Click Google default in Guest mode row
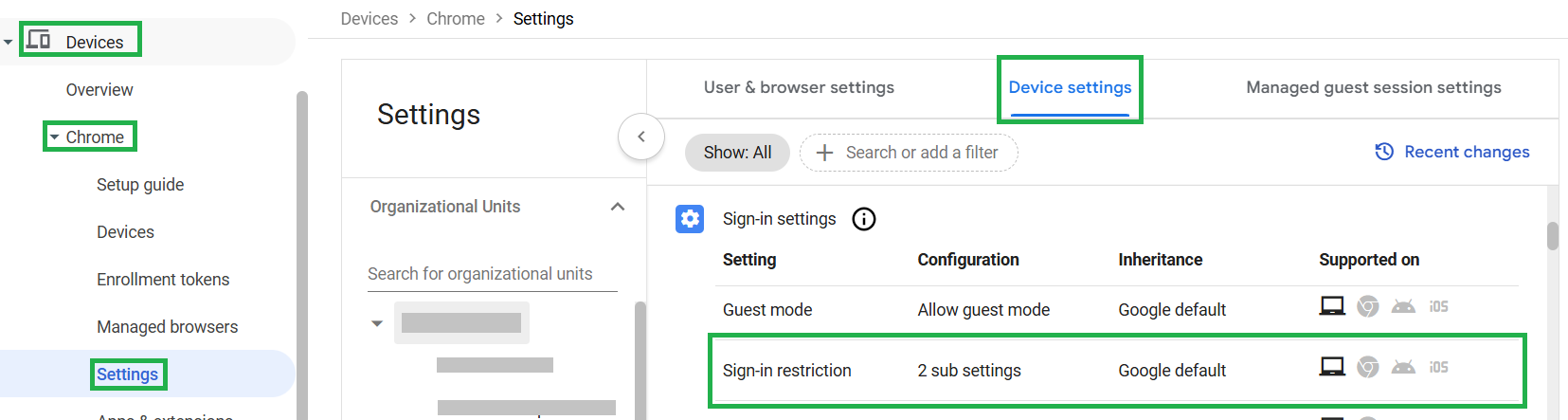The image size is (1568, 420). pyautogui.click(x=1172, y=310)
